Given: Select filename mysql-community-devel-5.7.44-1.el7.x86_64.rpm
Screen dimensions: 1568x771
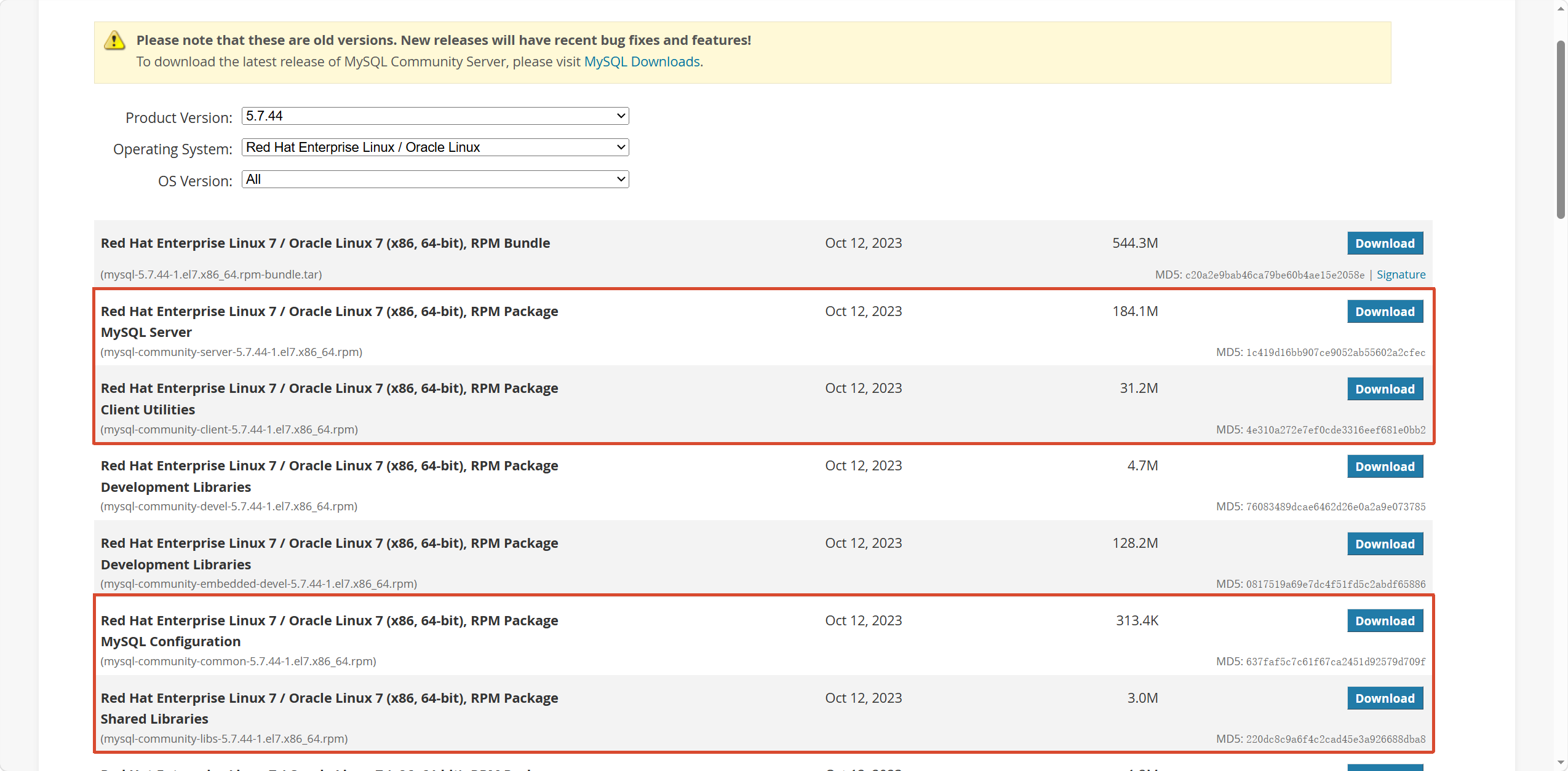Looking at the screenshot, I should point(229,507).
